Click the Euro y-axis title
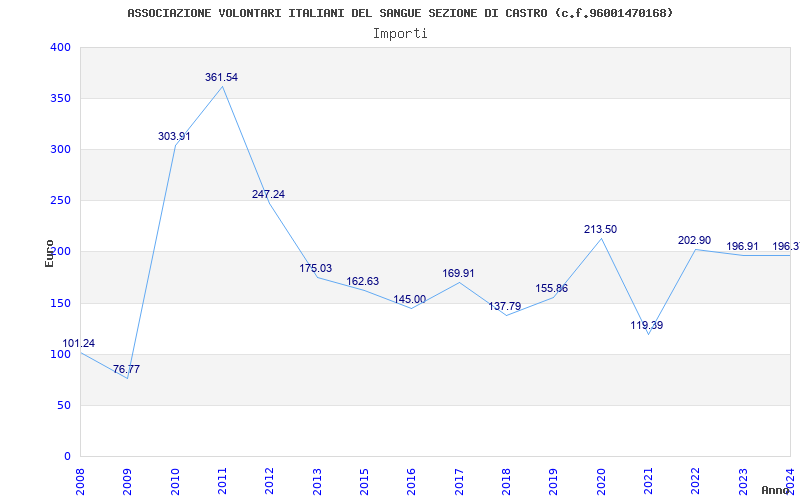 point(49,253)
